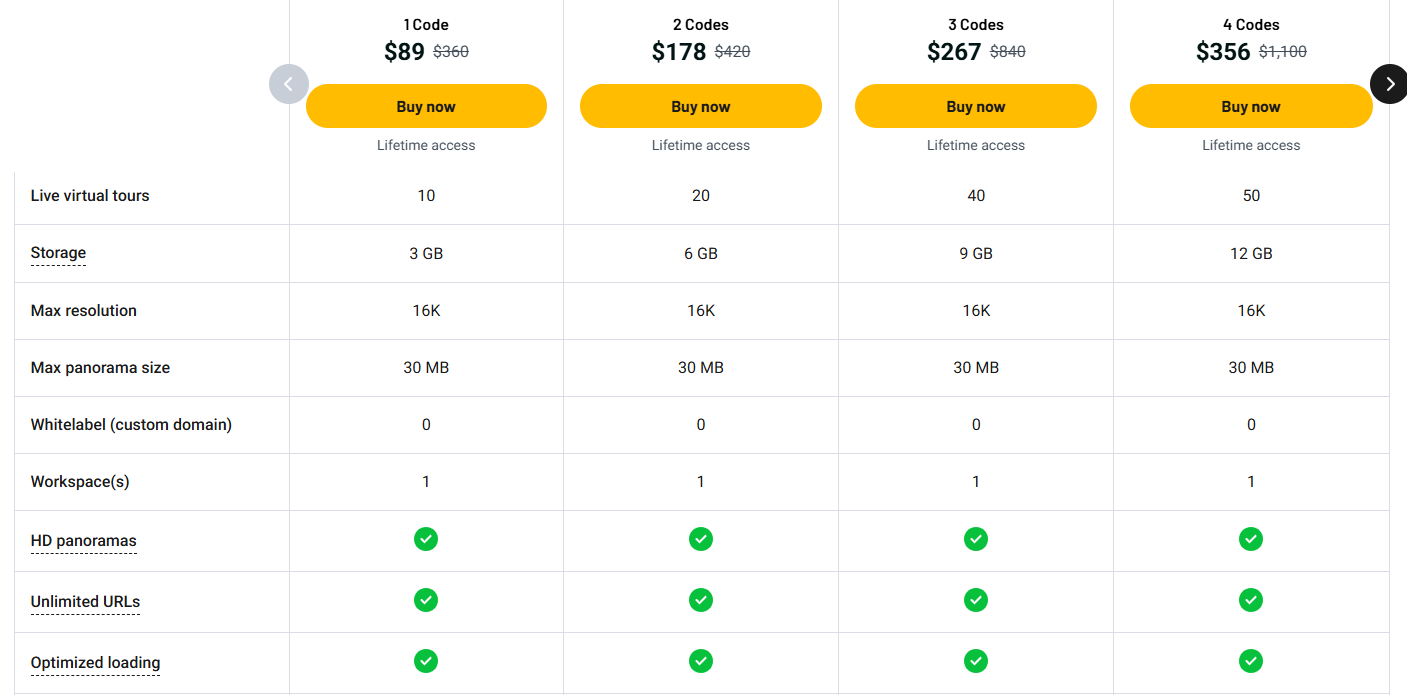Click the $356 price in 4 Codes
This screenshot has width=1407, height=695.
(1222, 52)
